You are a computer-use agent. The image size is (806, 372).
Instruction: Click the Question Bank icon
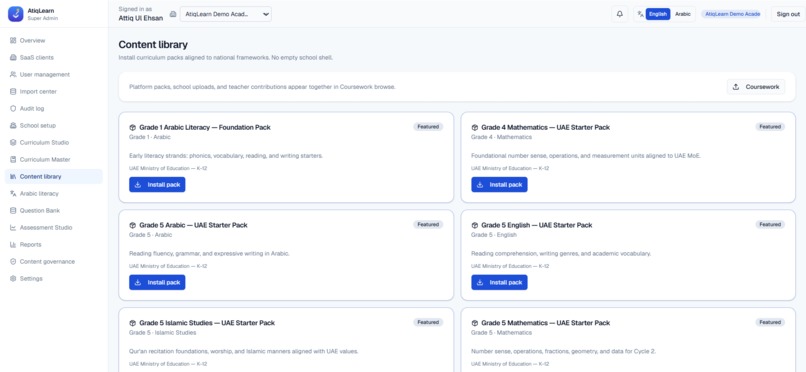13,211
